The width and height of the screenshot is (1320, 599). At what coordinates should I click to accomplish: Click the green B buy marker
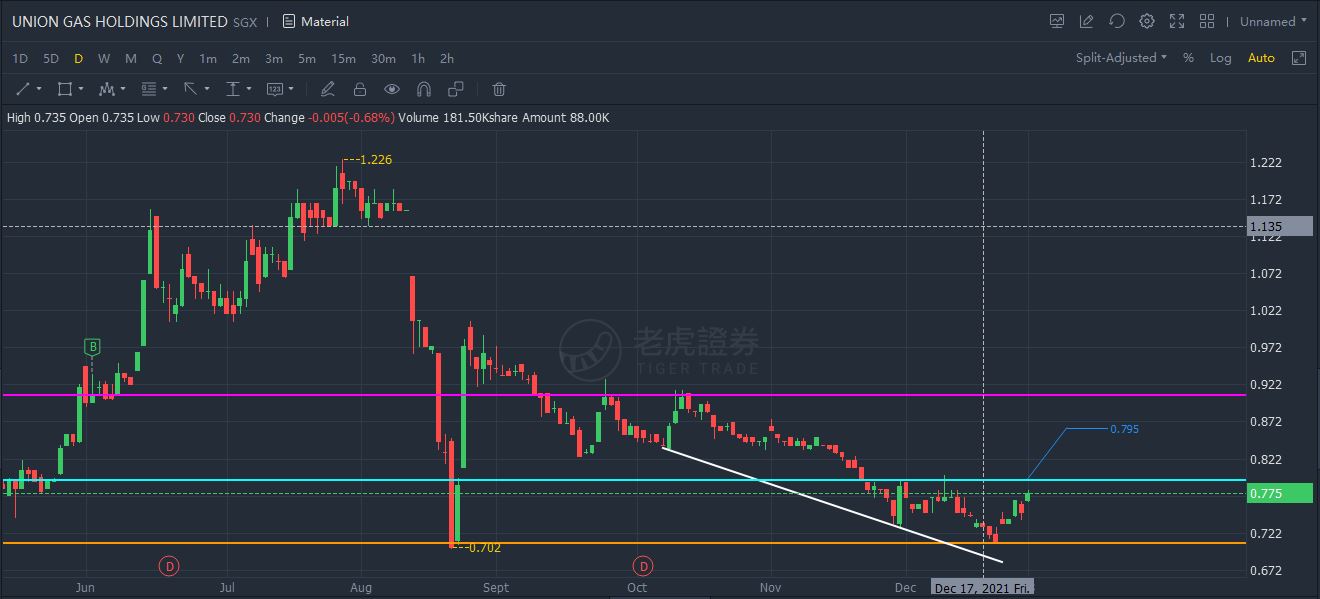tap(92, 347)
